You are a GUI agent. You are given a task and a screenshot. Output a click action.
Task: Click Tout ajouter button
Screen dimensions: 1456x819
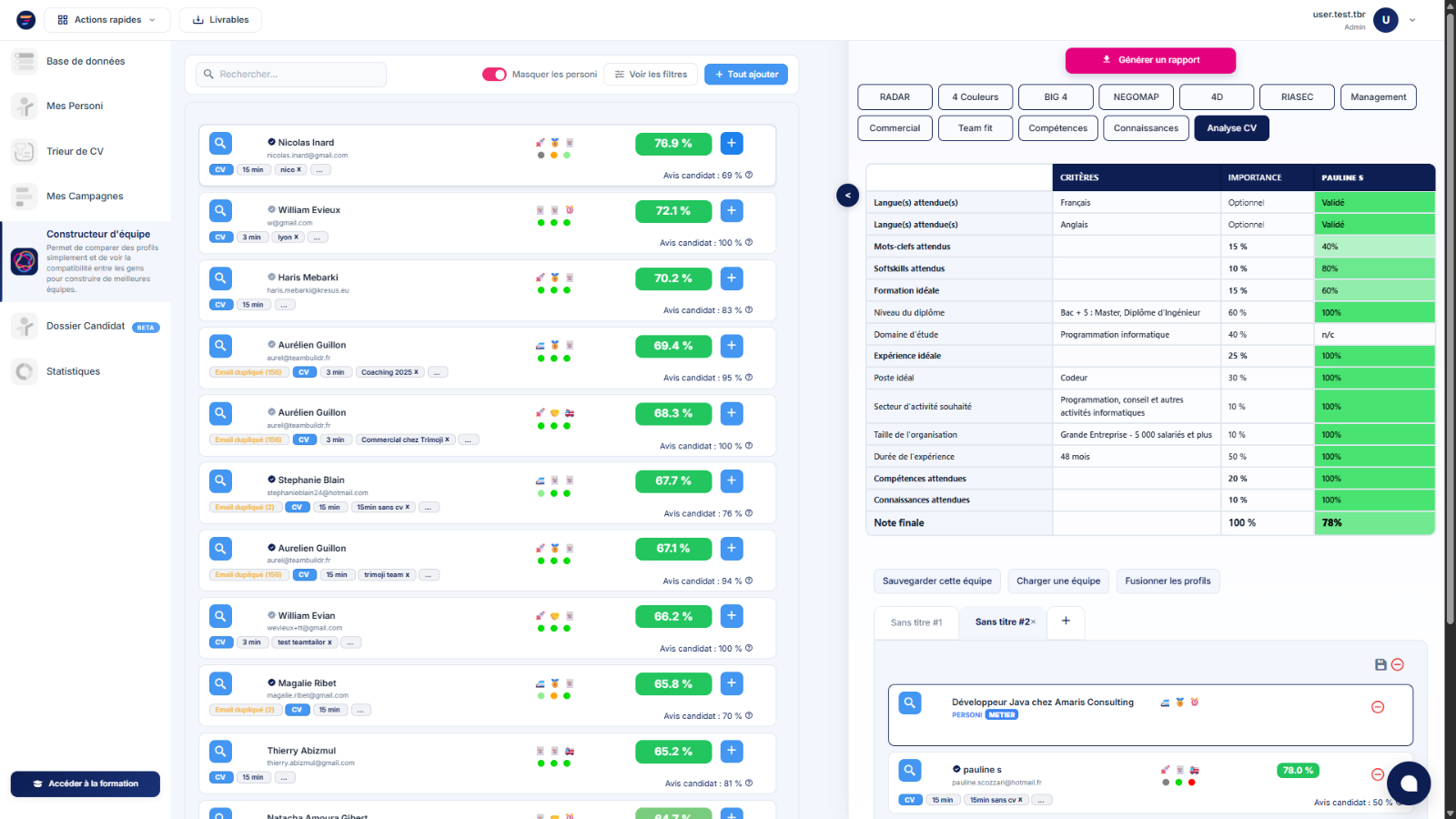(746, 75)
